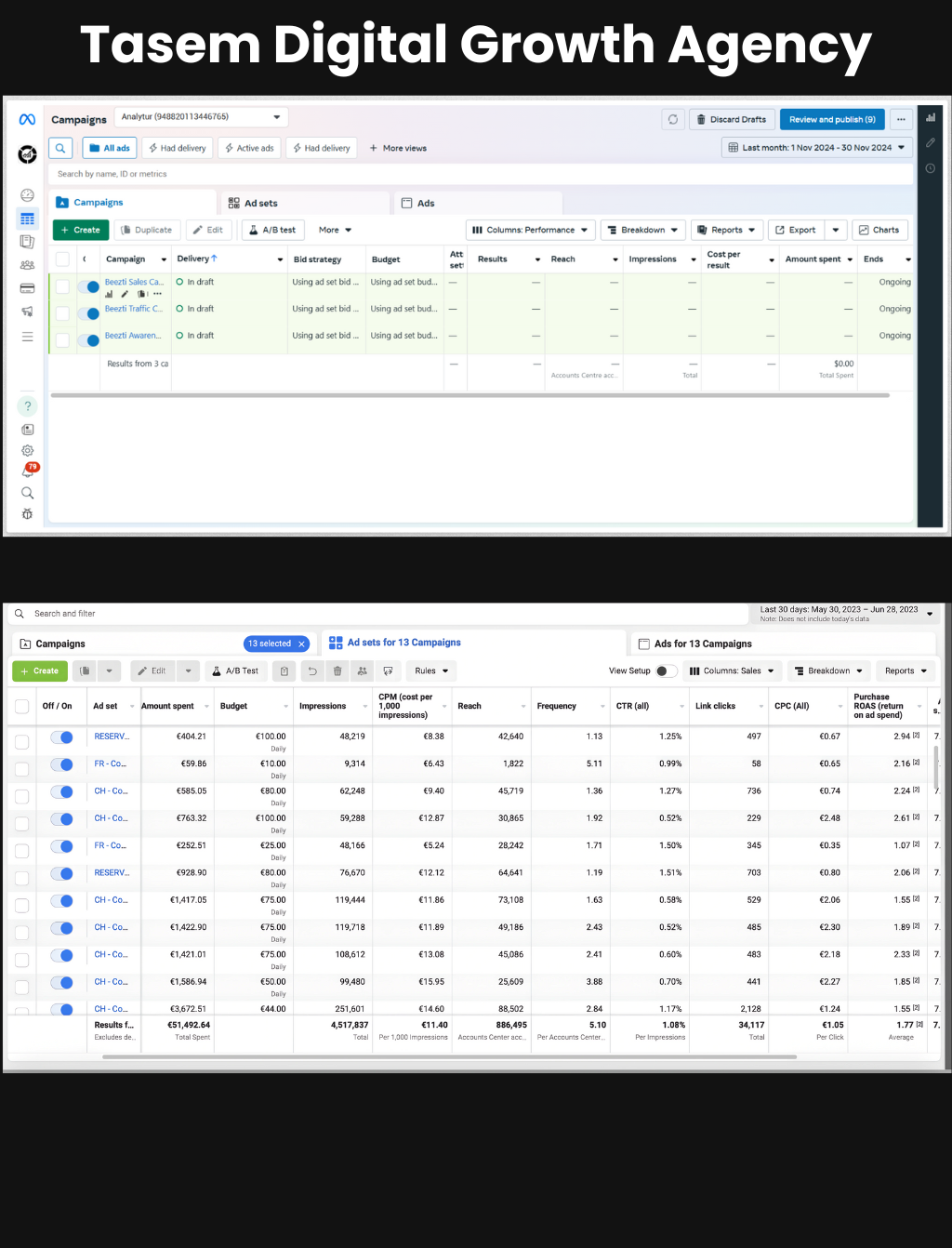952x1248 pixels.
Task: Click the duplicate copy icon next to green Create
Action: (85, 670)
